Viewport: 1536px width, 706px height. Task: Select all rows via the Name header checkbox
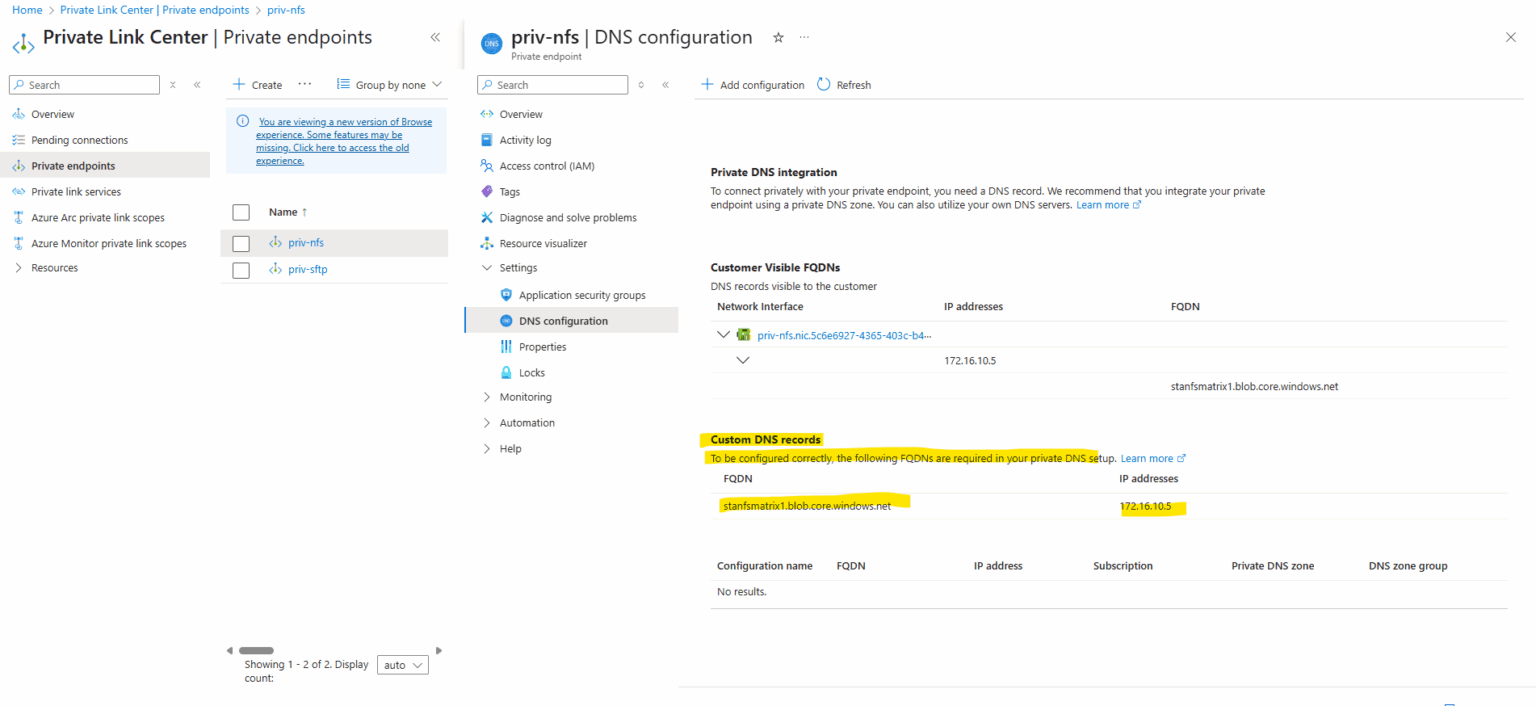pos(240,212)
